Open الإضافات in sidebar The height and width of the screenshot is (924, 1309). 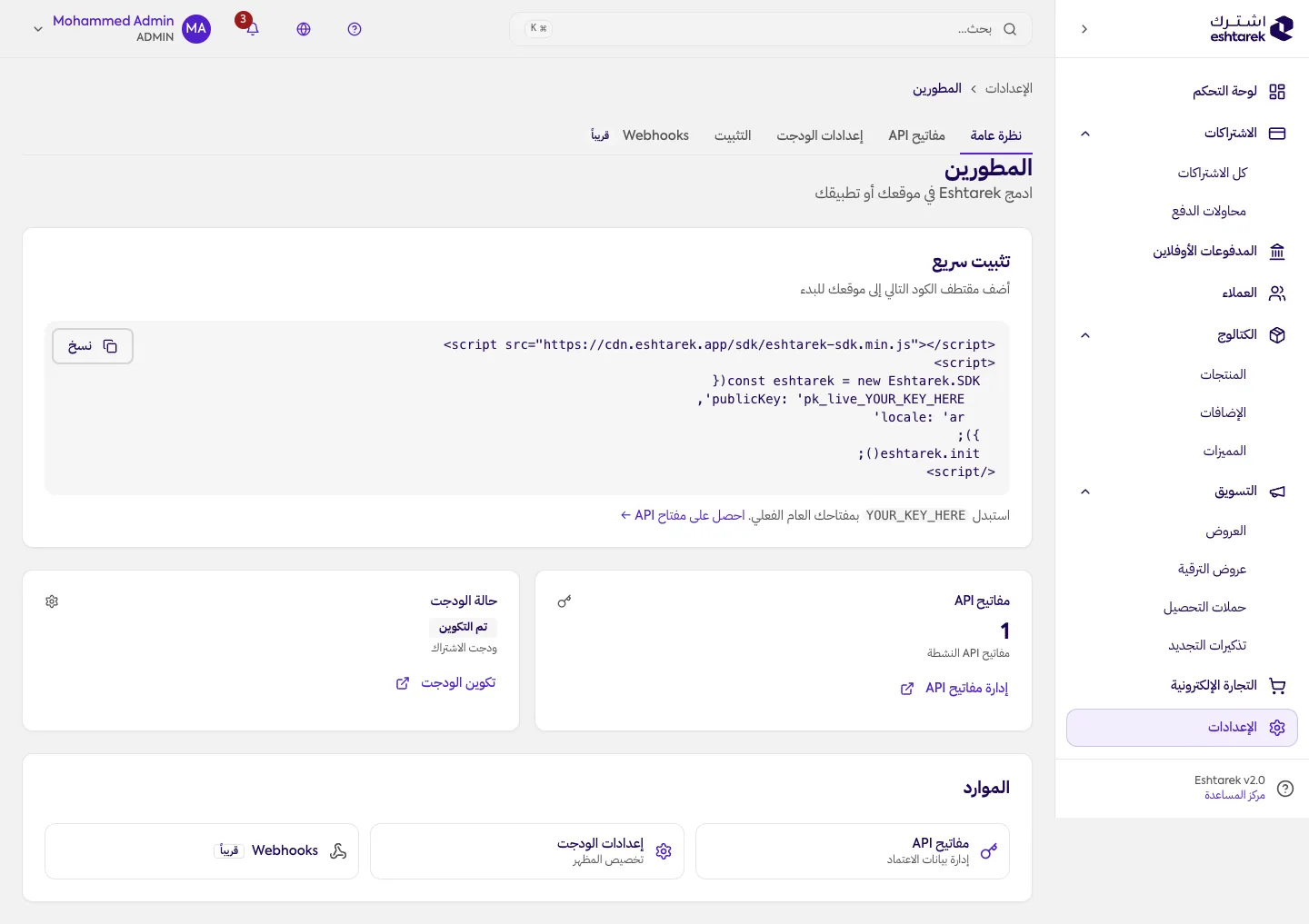pyautogui.click(x=1224, y=412)
